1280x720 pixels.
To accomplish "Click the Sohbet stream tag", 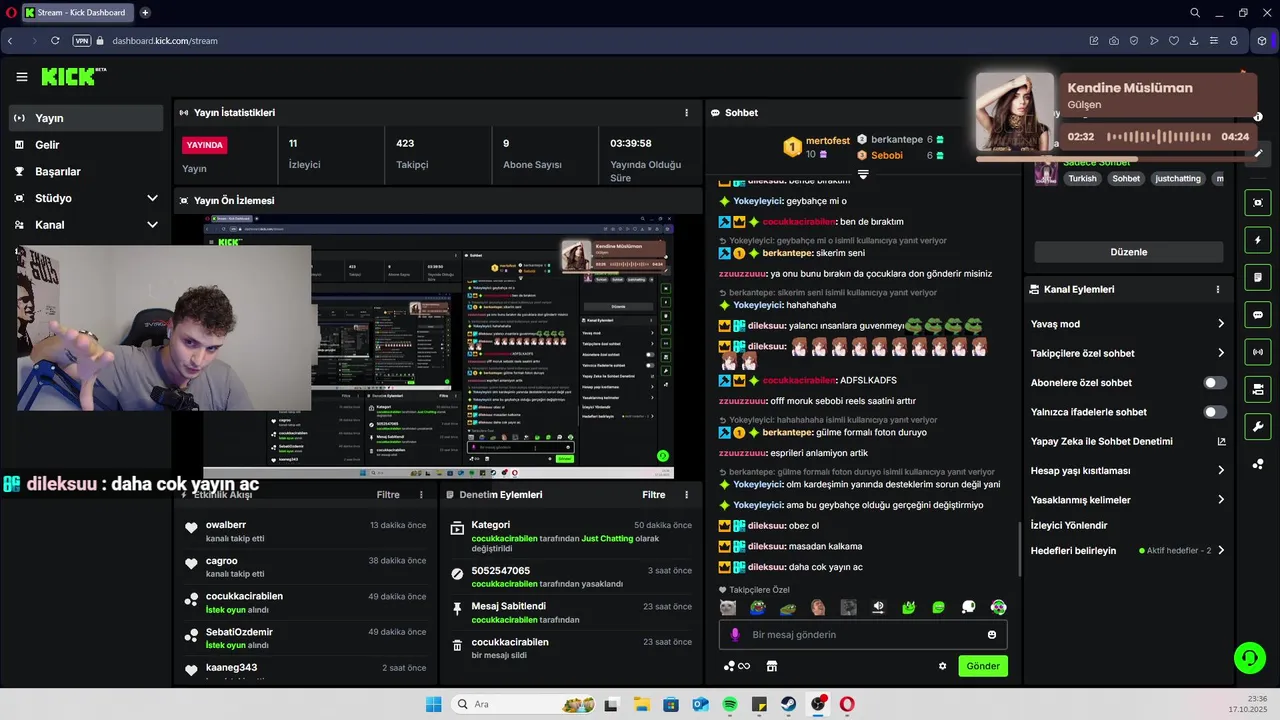I will tap(1126, 179).
